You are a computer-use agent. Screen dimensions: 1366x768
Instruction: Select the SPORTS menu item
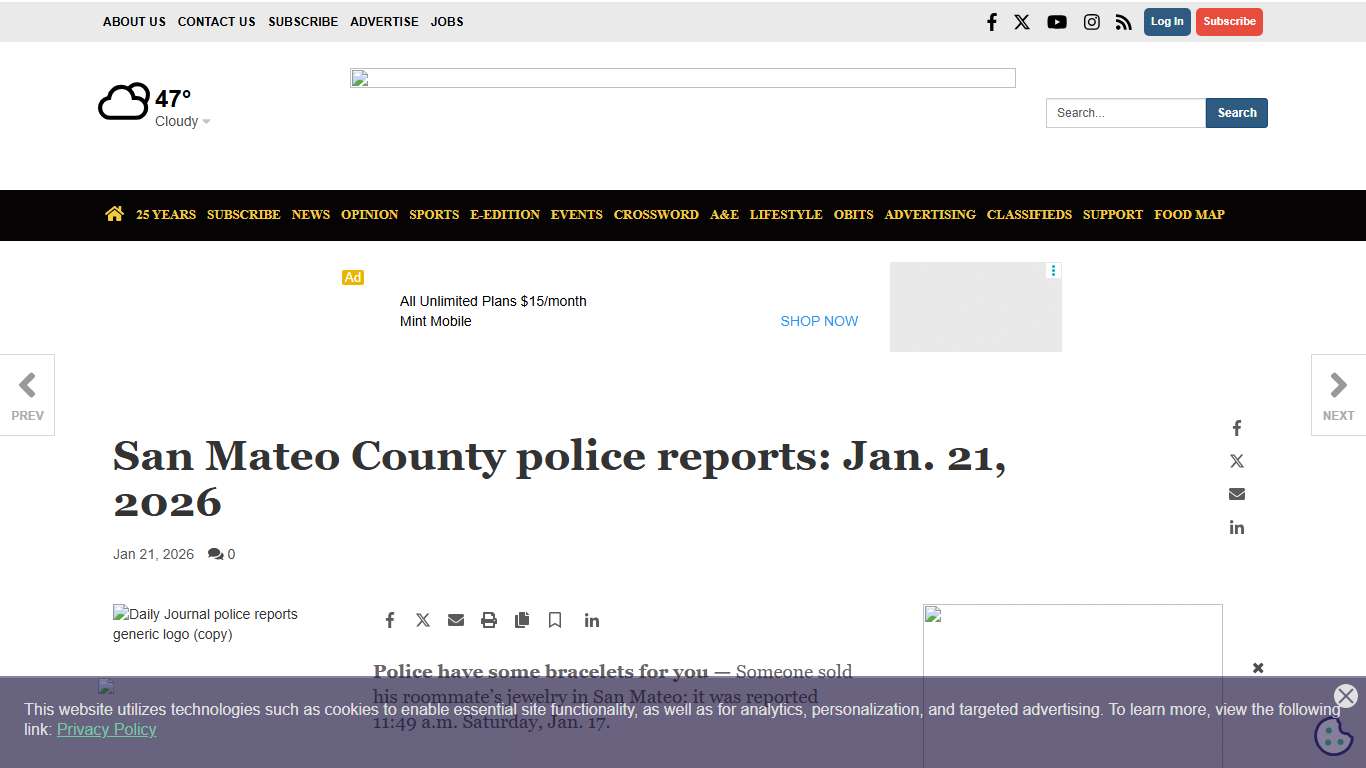point(434,214)
